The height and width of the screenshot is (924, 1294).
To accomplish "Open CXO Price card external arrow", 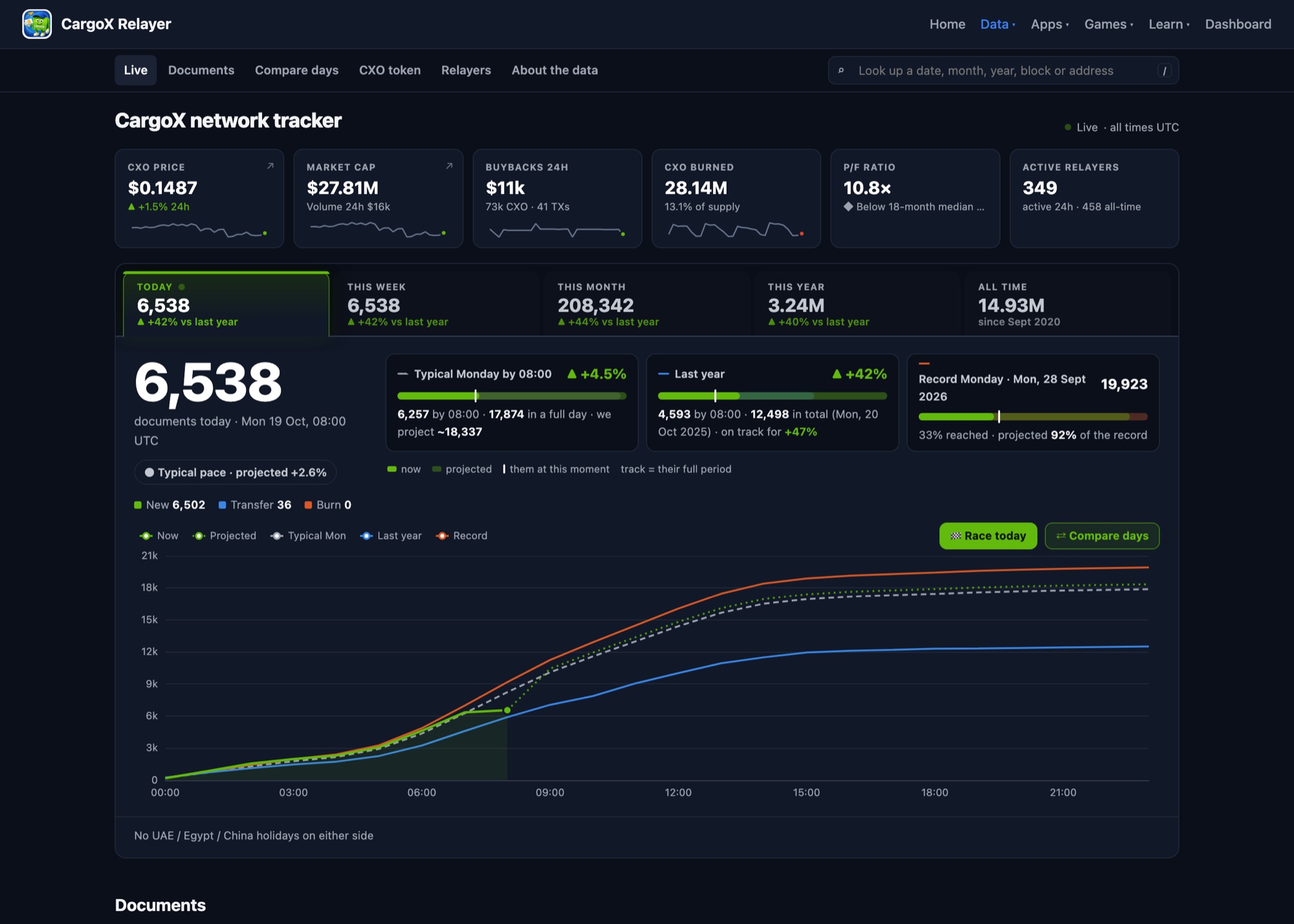I will tap(270, 166).
